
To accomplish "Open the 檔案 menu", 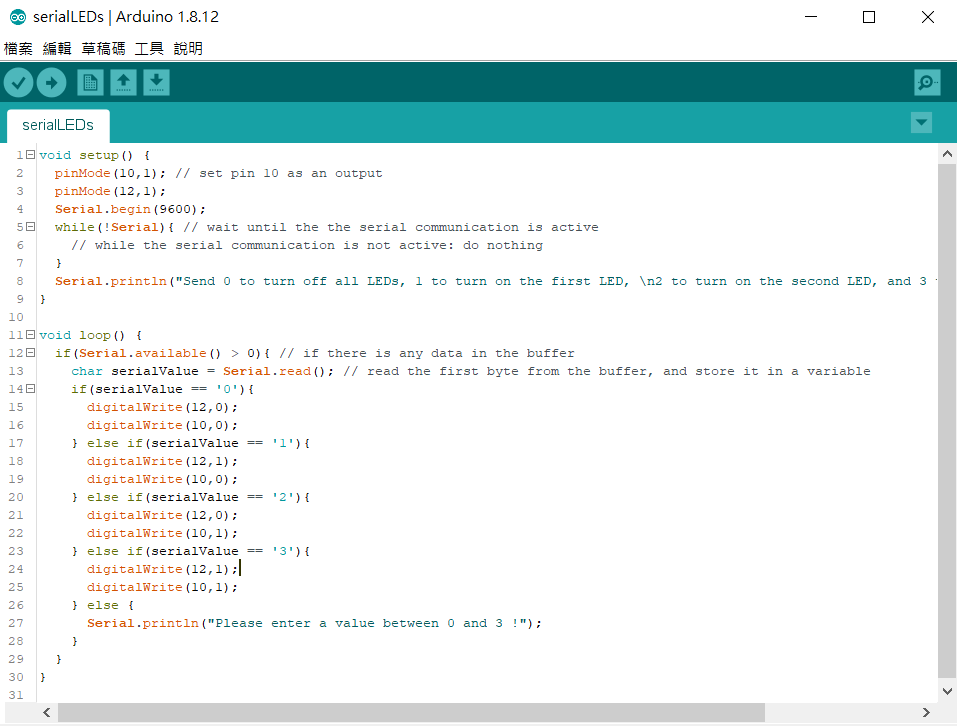I will pos(18,48).
